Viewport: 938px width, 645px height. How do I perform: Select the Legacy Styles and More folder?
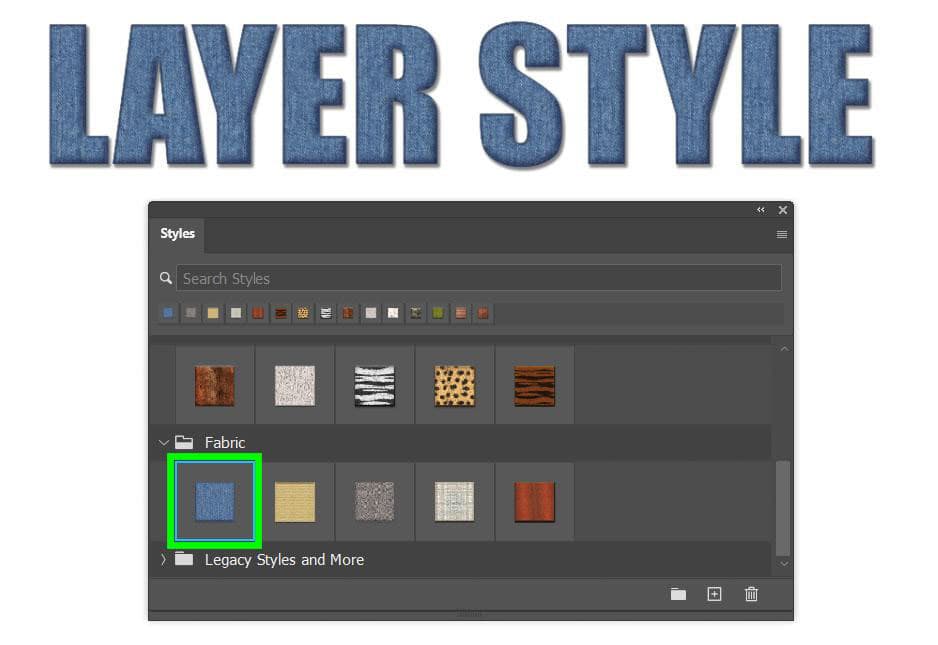[x=460, y=559]
